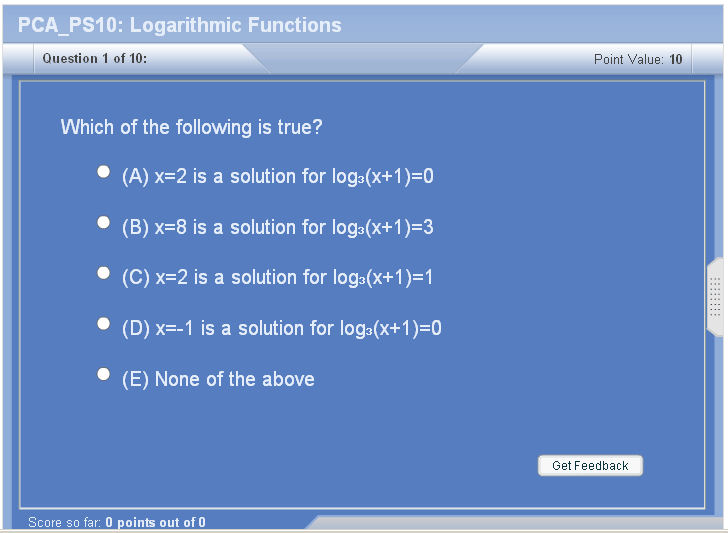Select radio button for option (B)

click(104, 222)
